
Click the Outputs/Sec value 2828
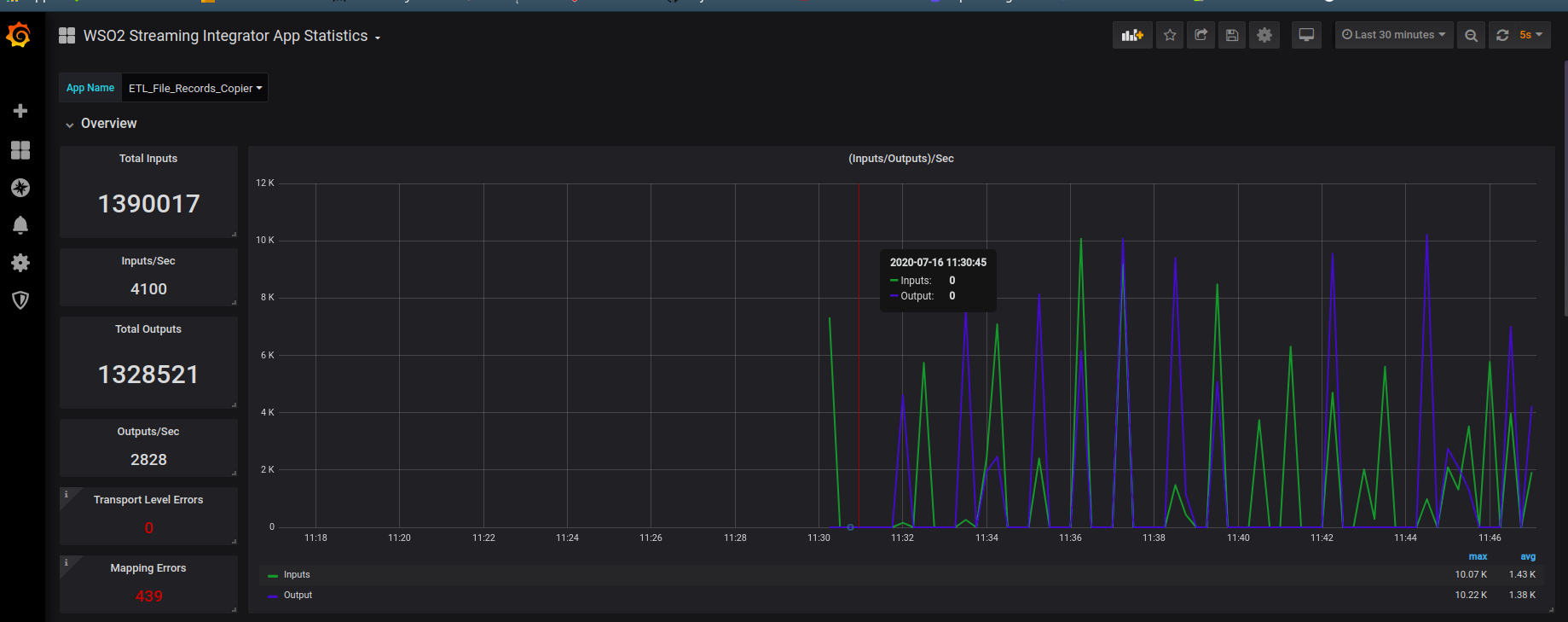[x=148, y=460]
